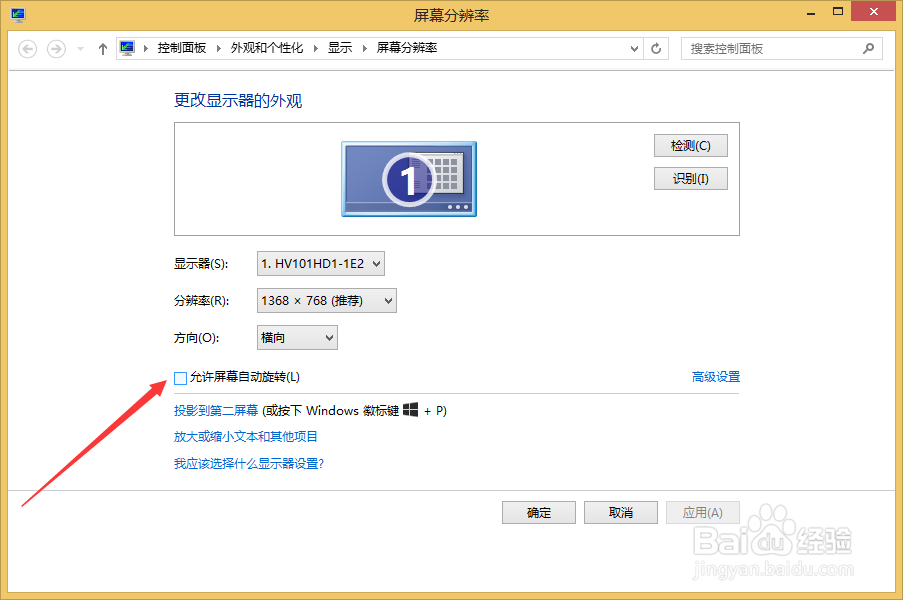Refresh the page with the refresh icon
Viewport: 903px width, 600px height.
tap(657, 48)
